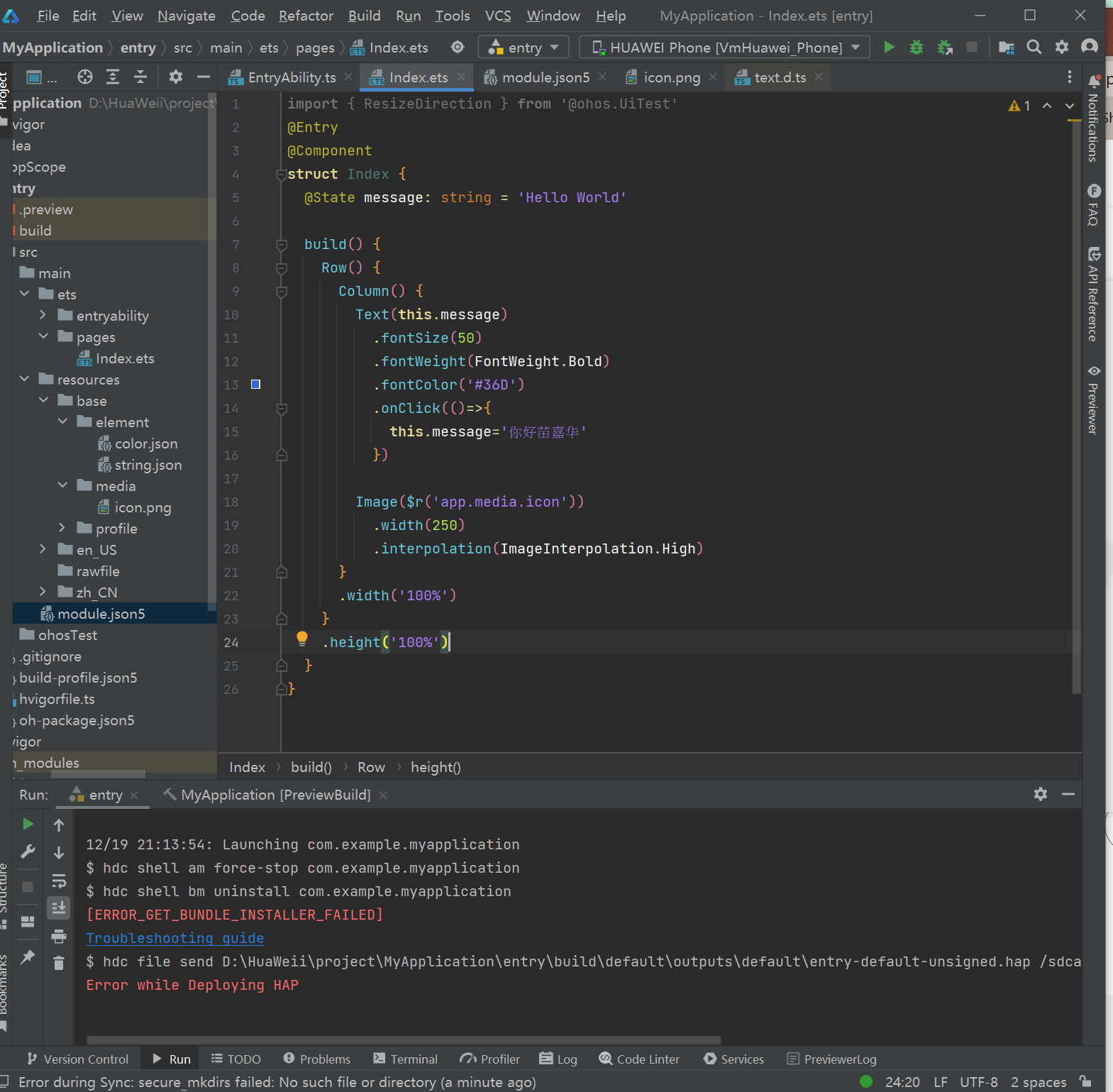Expand all nodes in project panel

[x=113, y=77]
